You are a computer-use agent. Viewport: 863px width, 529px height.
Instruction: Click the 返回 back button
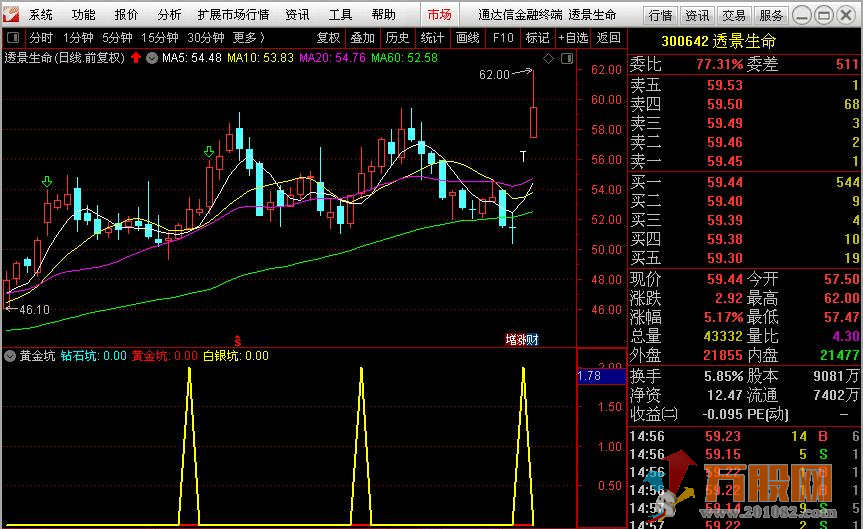[x=608, y=38]
